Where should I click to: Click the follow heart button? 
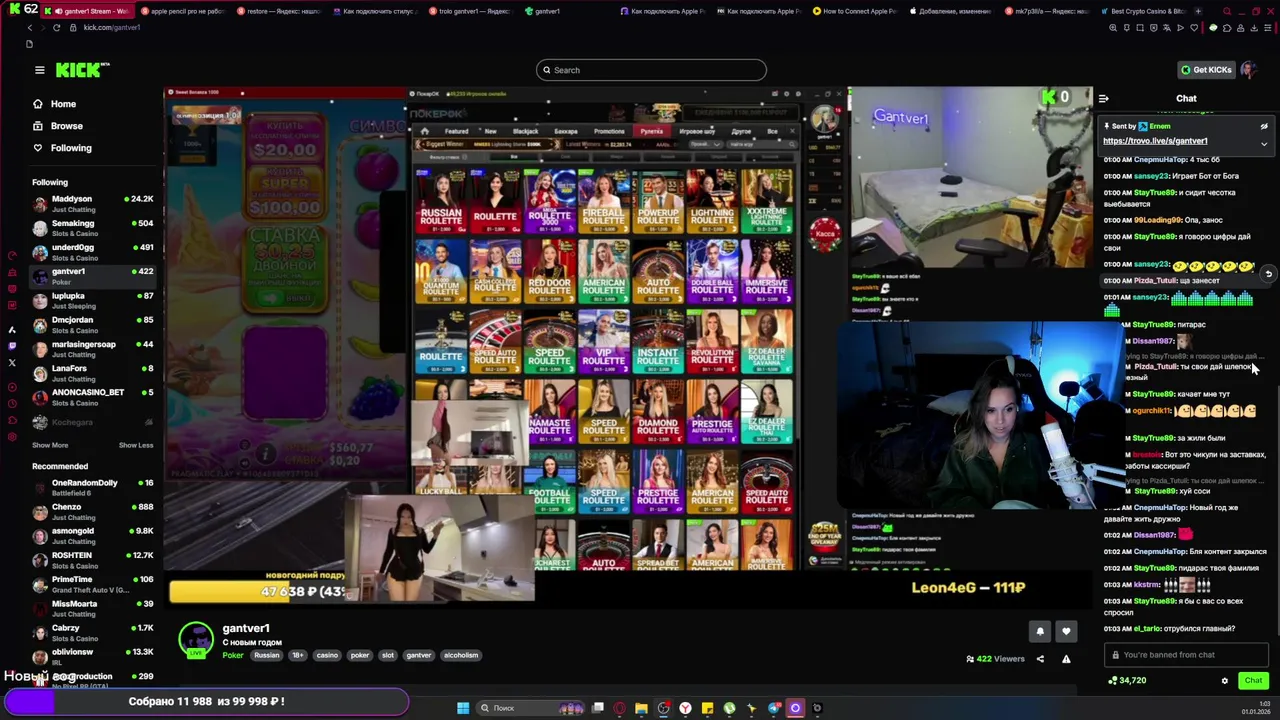(x=1066, y=631)
